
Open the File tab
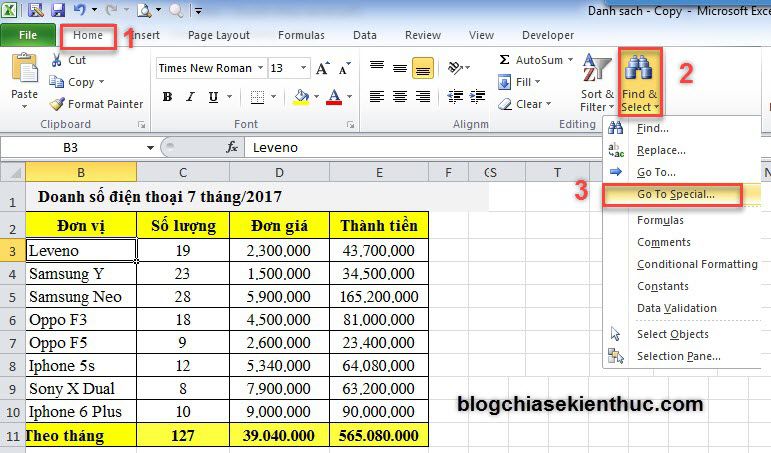click(x=28, y=35)
